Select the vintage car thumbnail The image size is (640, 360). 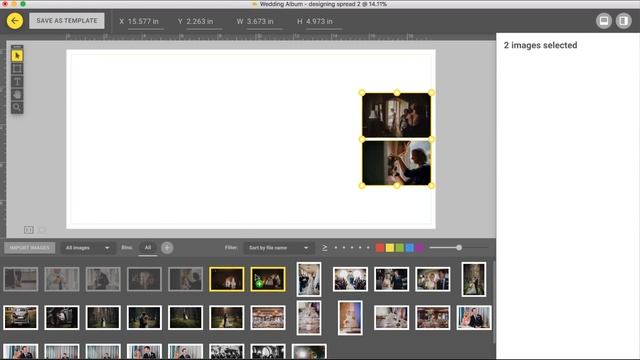[20, 317]
